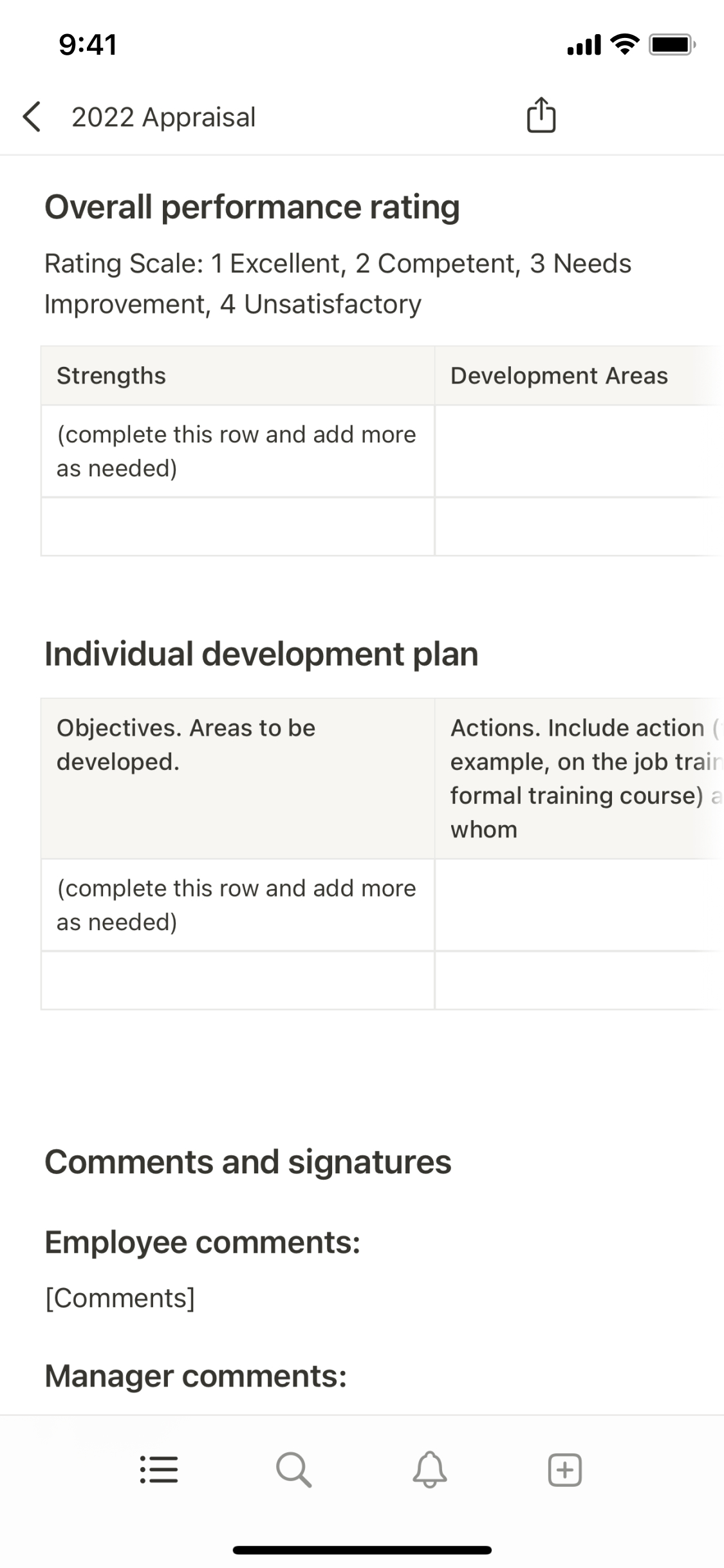
Task: Click the Rating Scale description text
Action: (x=337, y=284)
